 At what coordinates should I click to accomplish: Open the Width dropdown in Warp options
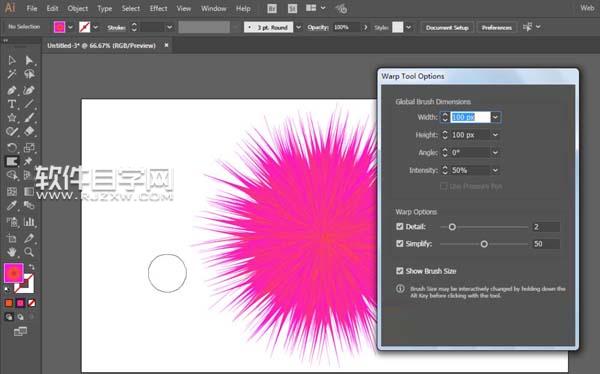[x=496, y=117]
